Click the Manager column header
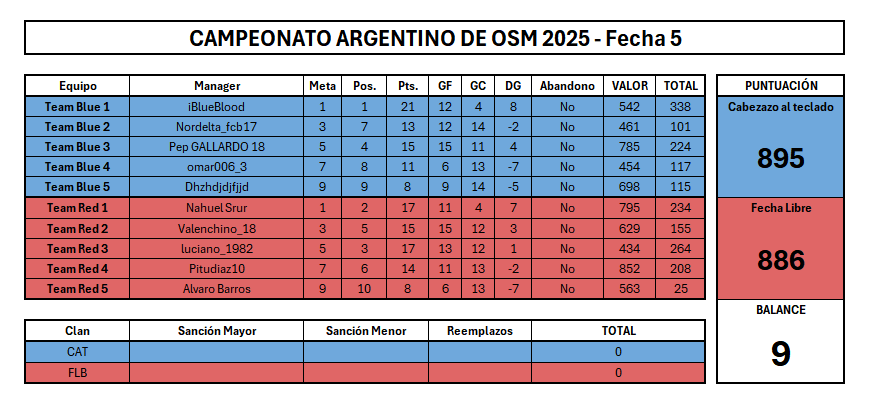This screenshot has width=882, height=405. point(217,86)
